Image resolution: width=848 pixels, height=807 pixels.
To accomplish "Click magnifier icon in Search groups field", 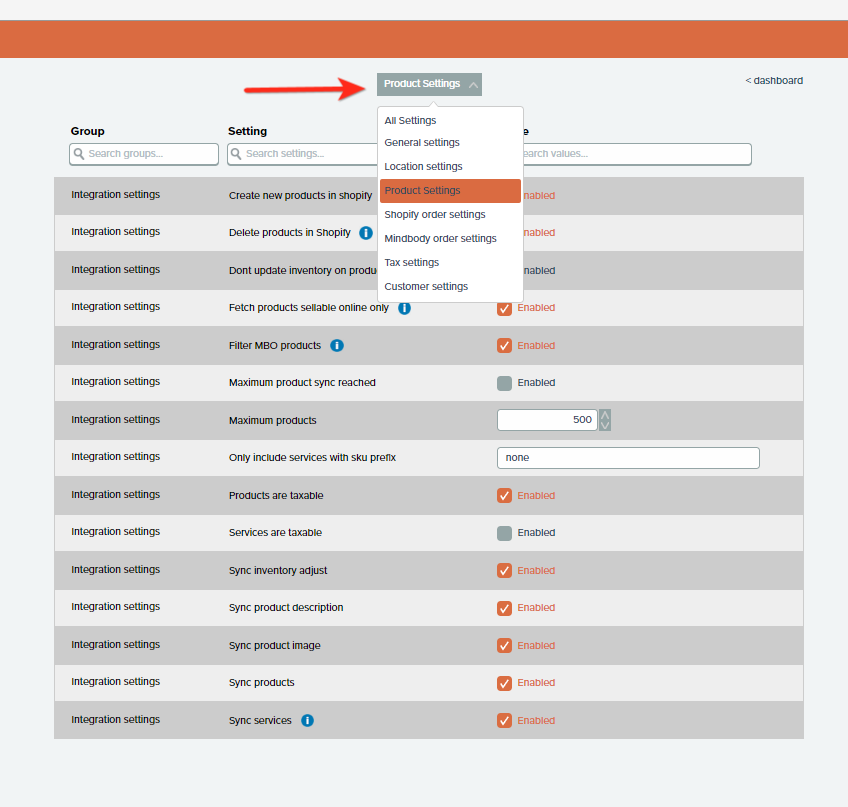I will [x=78, y=154].
